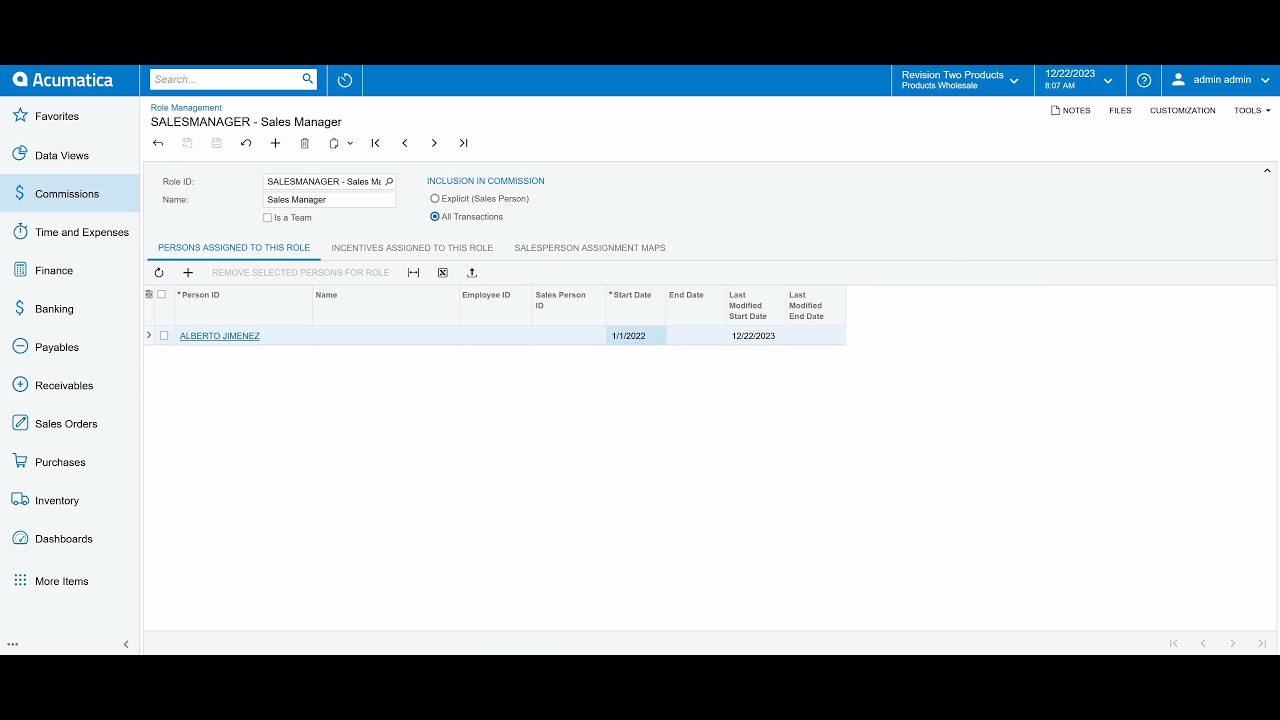Check the Alberto Jimenez row checkbox
The width and height of the screenshot is (1280, 720).
pyautogui.click(x=164, y=336)
